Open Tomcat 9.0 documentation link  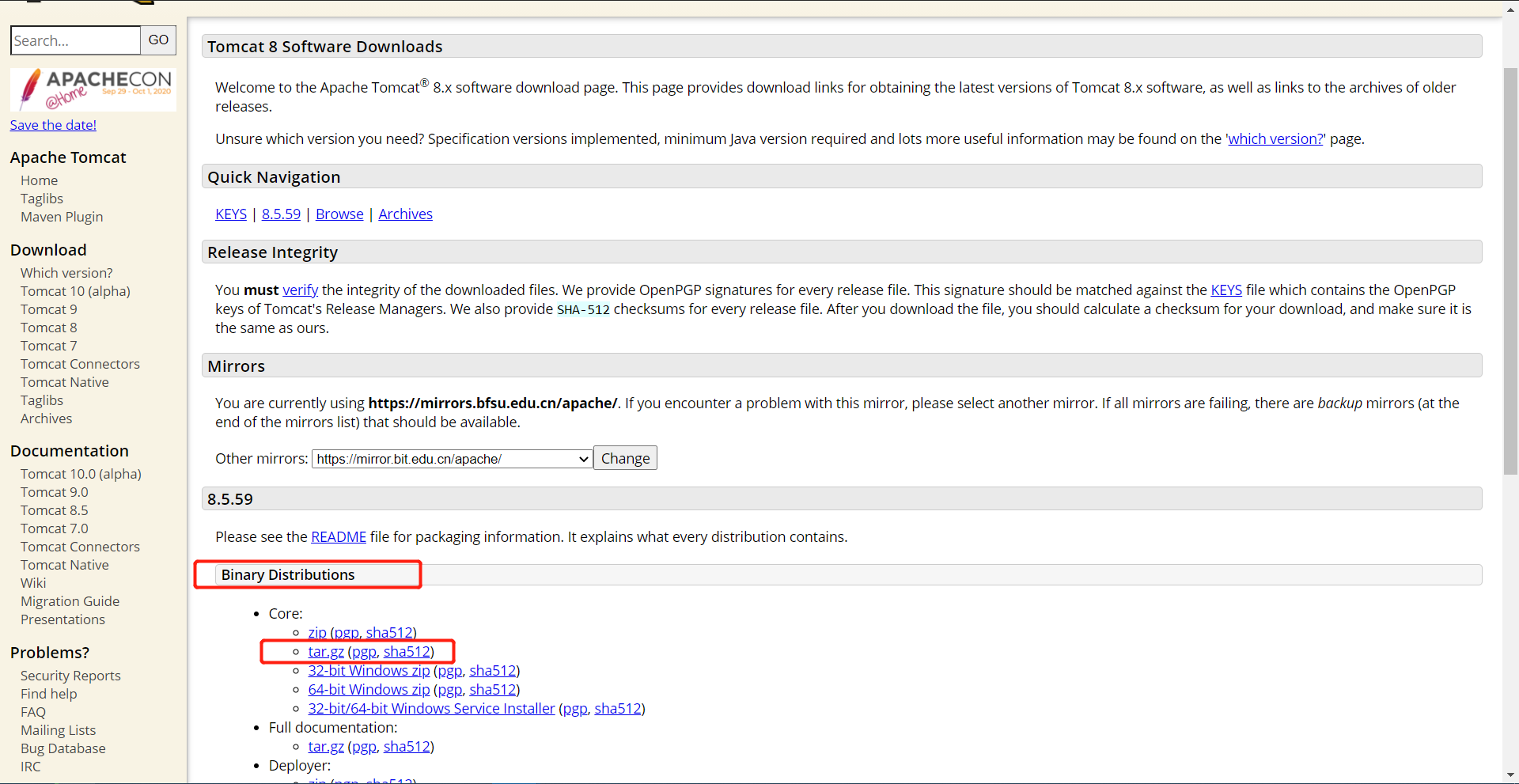pyautogui.click(x=55, y=492)
